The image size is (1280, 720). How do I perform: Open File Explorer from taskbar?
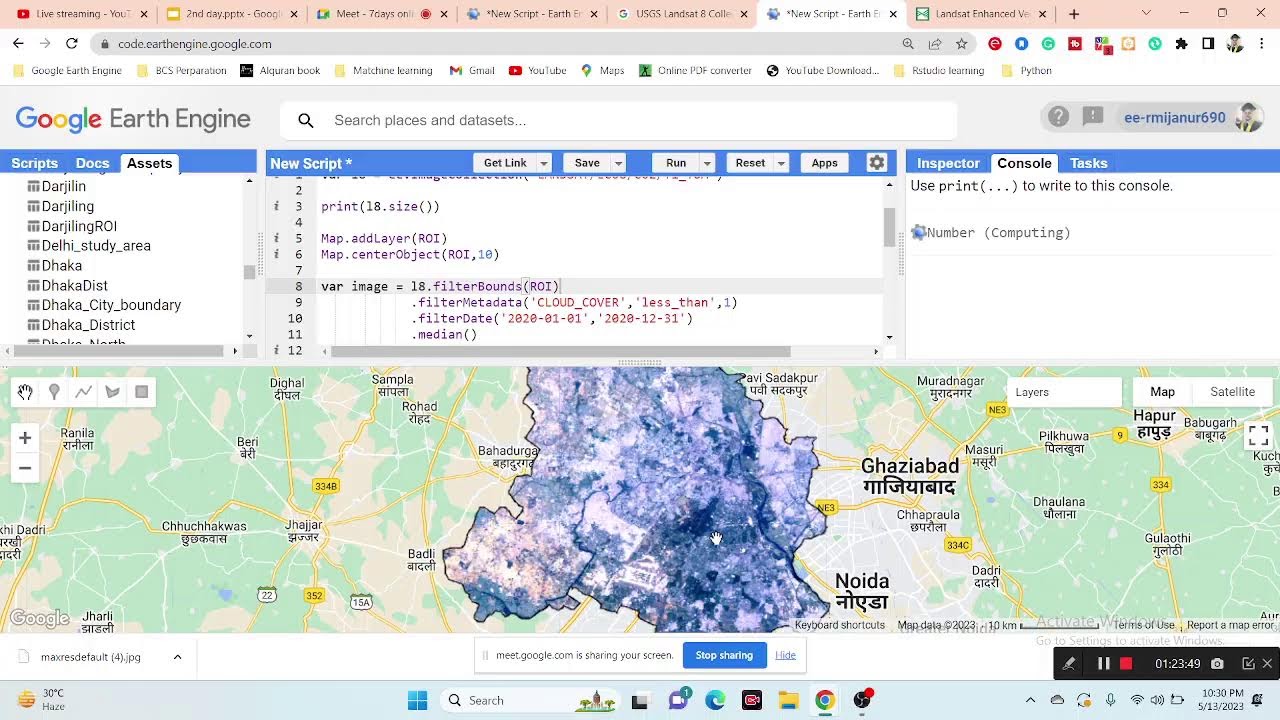pyautogui.click(x=788, y=700)
